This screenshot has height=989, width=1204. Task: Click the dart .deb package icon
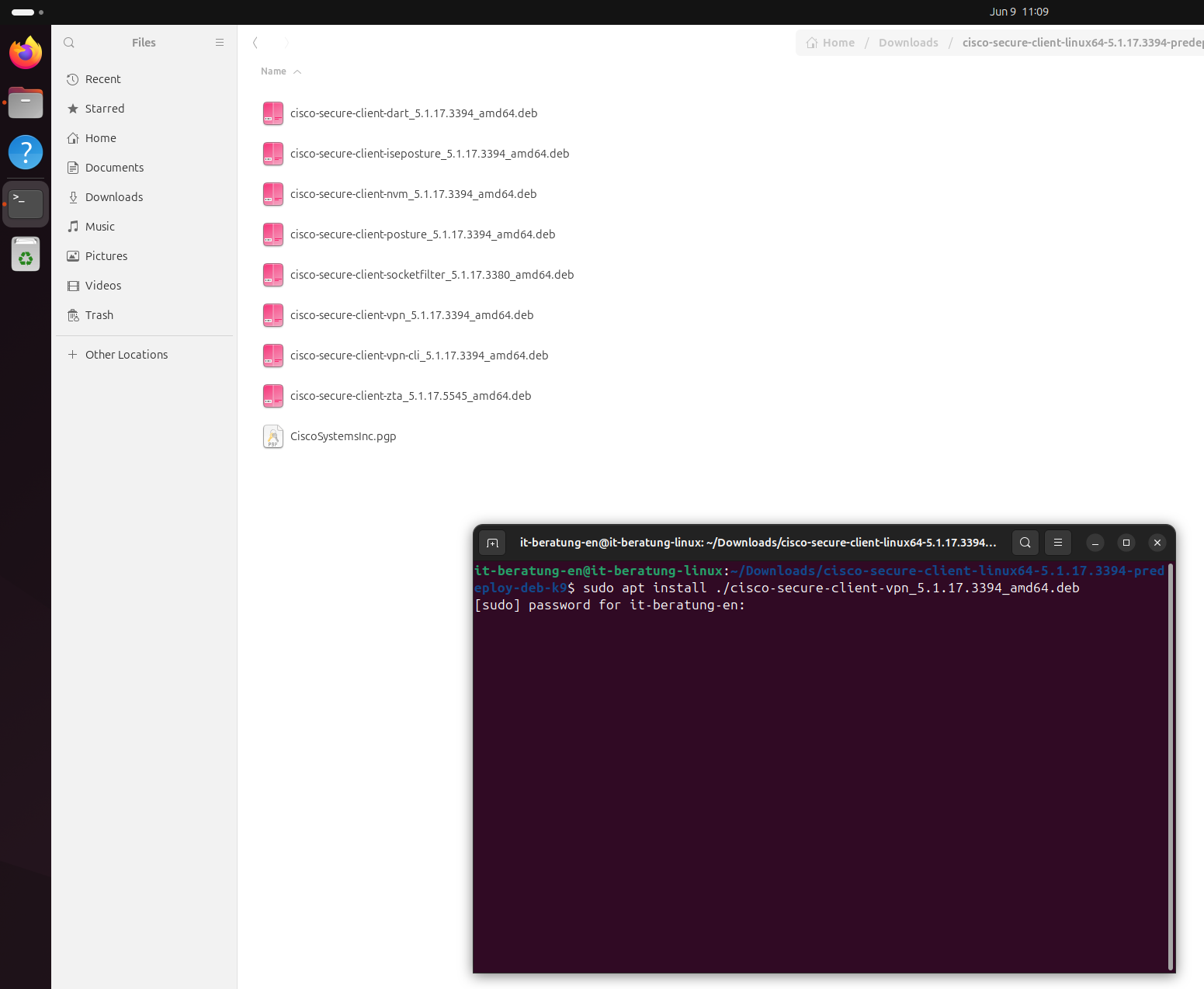(273, 113)
